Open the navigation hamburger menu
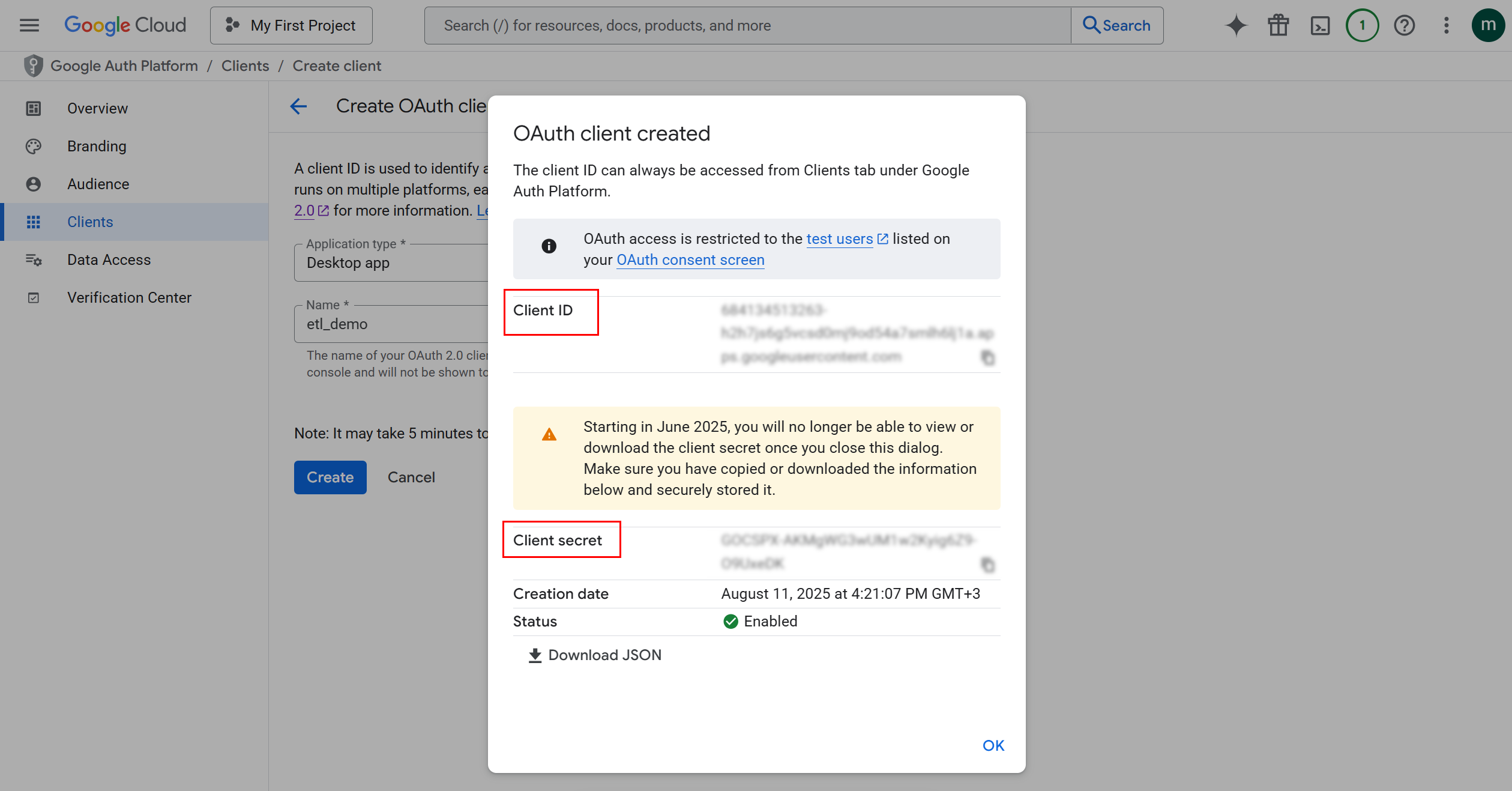Image resolution: width=1512 pixels, height=791 pixels. pos(28,25)
